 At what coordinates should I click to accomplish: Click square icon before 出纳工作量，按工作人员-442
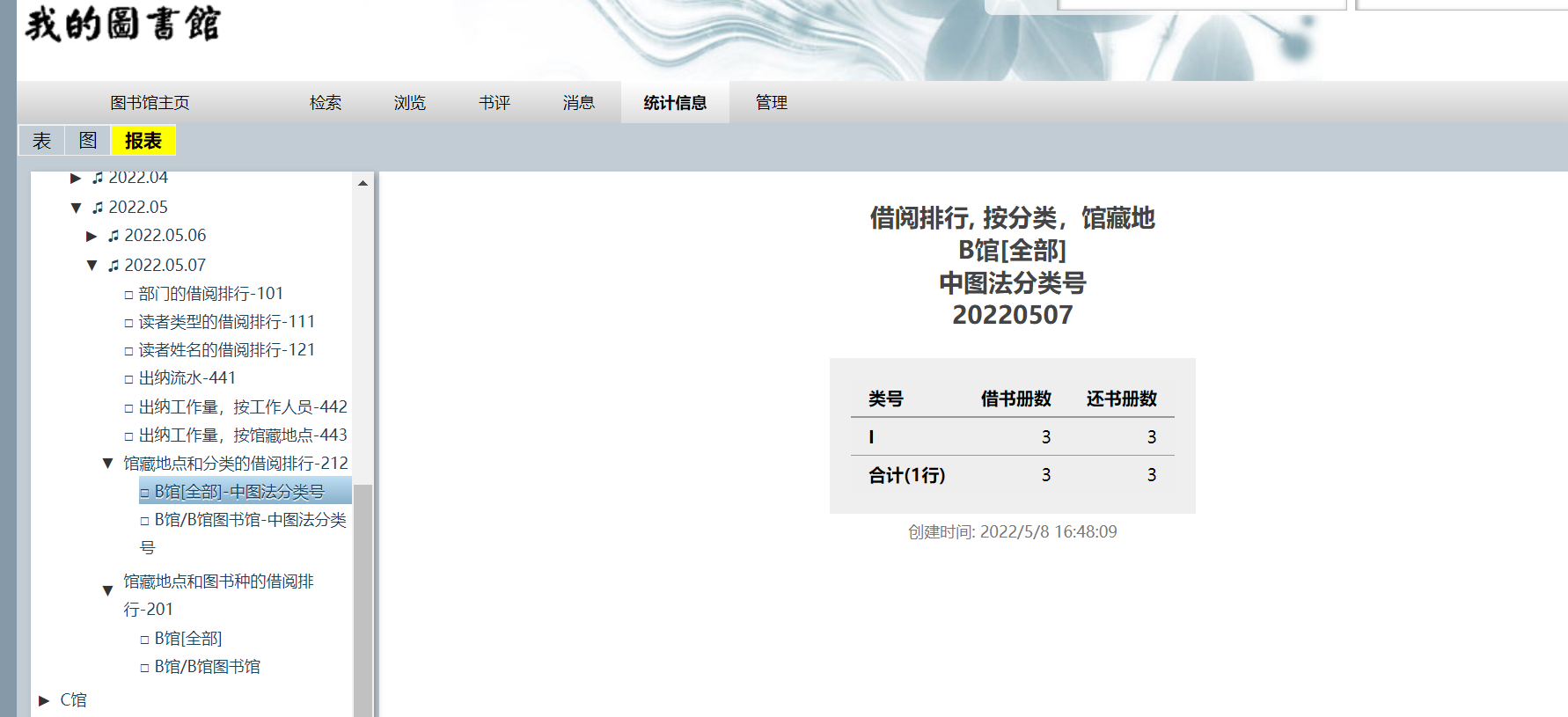(129, 408)
